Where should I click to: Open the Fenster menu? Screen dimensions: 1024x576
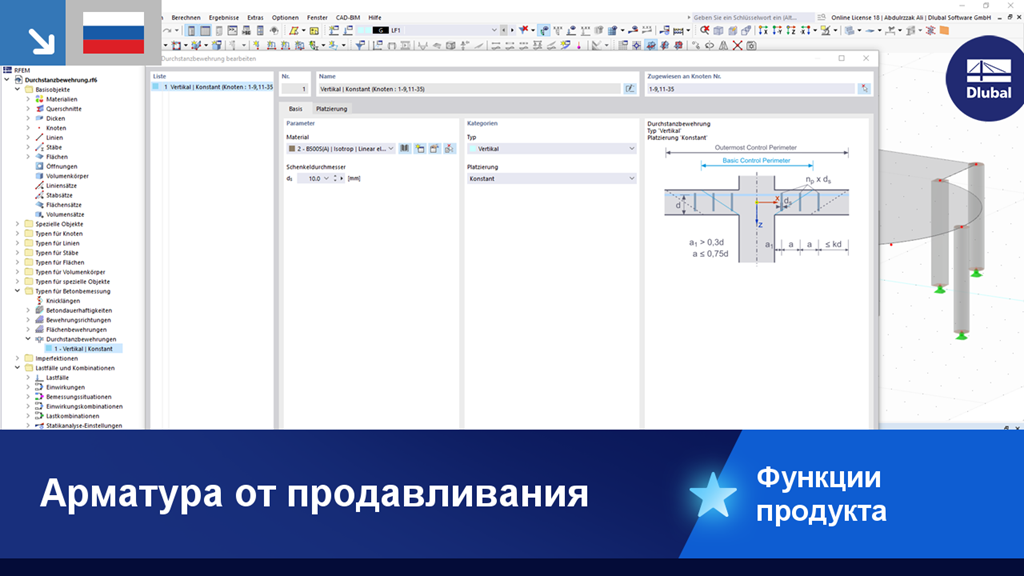click(317, 18)
